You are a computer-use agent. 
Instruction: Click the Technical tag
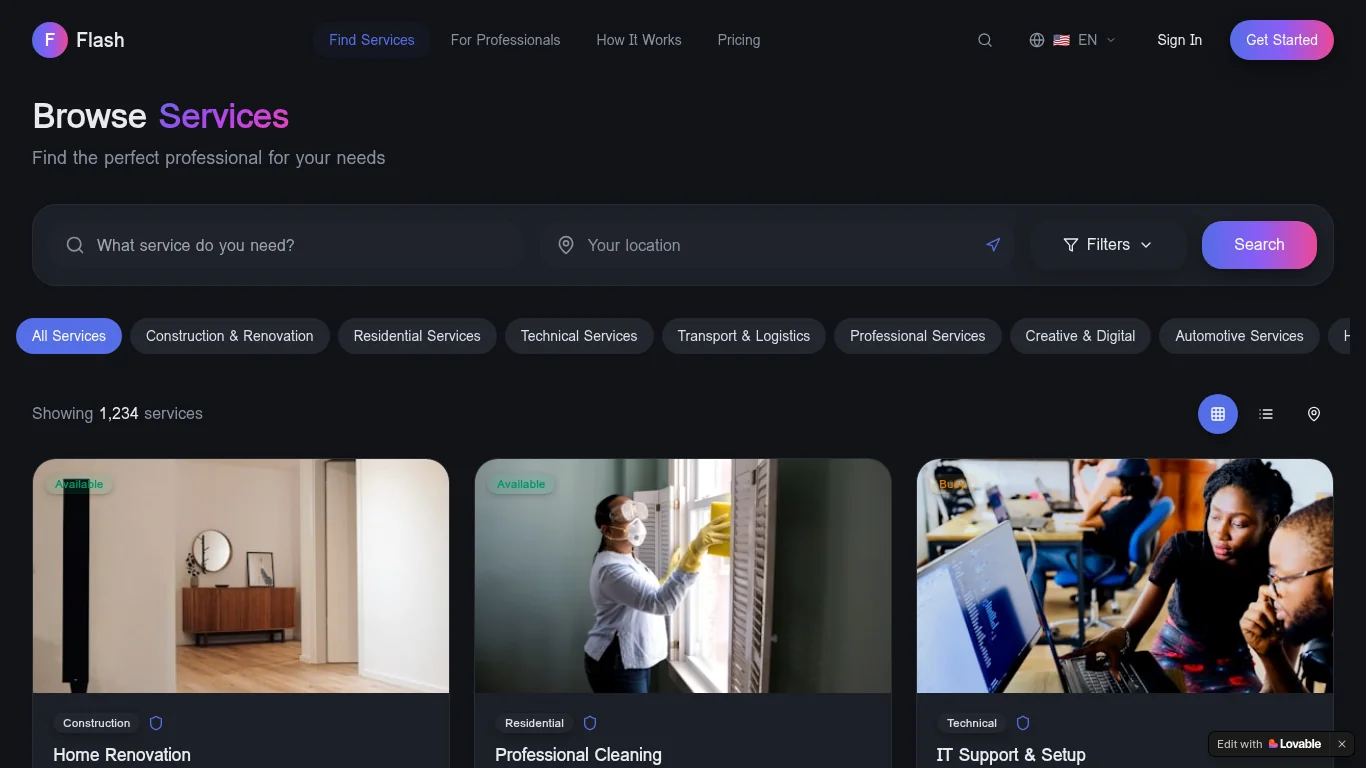point(972,723)
